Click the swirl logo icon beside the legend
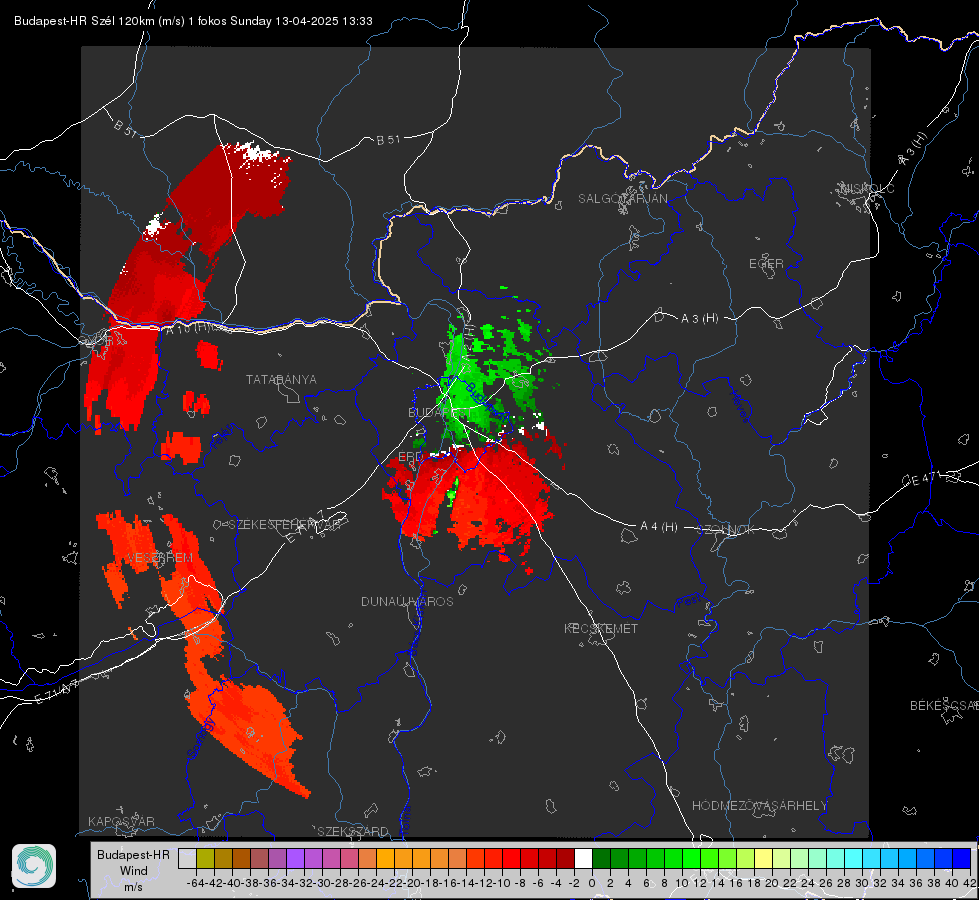 pos(34,866)
